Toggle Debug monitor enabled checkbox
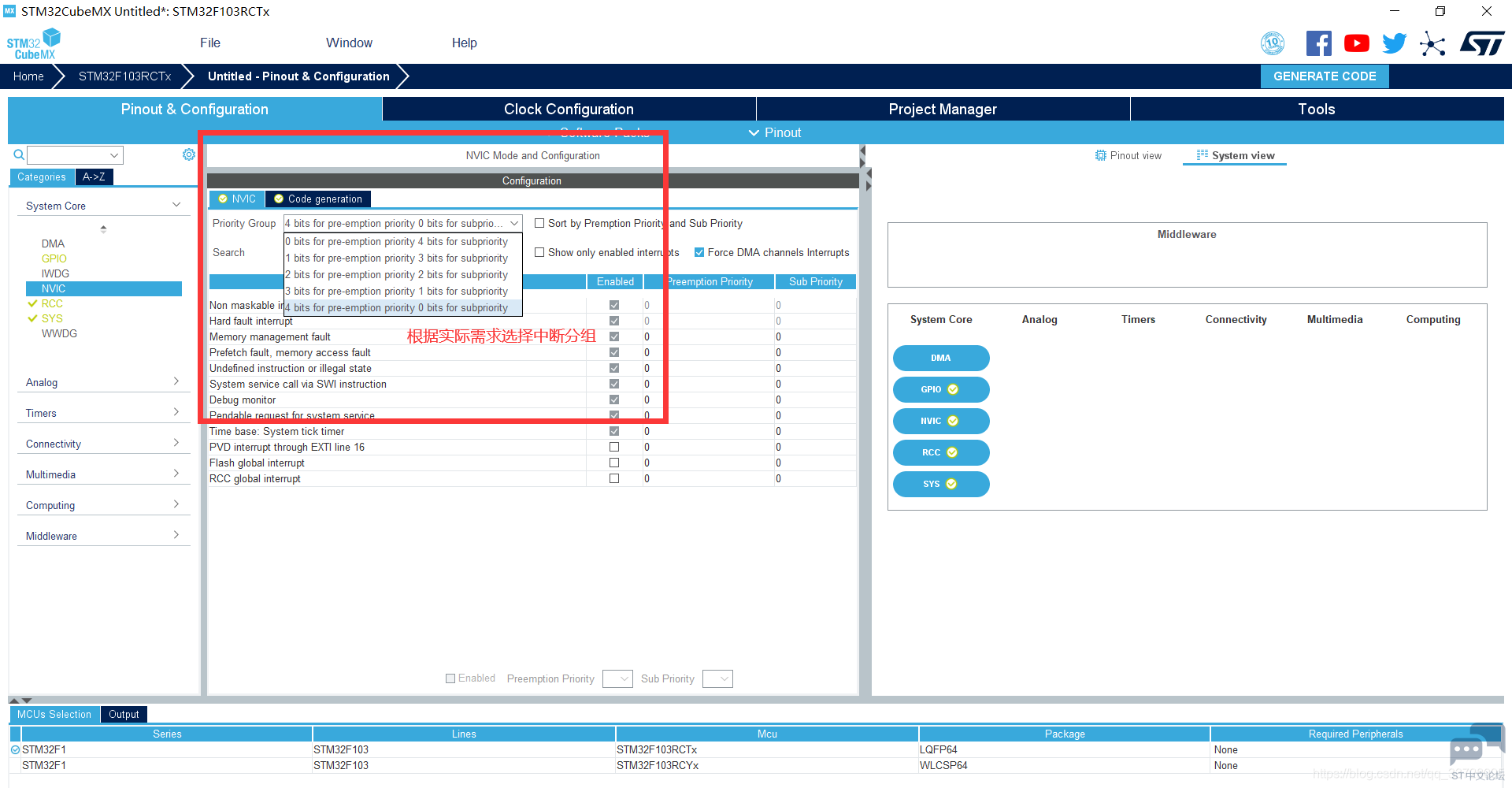This screenshot has height=788, width=1512. (614, 400)
